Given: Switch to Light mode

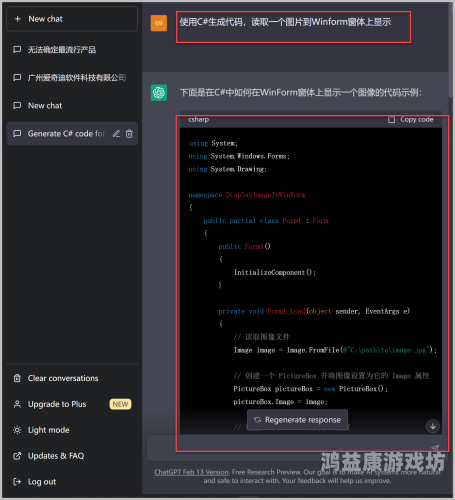Looking at the screenshot, I should click(x=72, y=430).
